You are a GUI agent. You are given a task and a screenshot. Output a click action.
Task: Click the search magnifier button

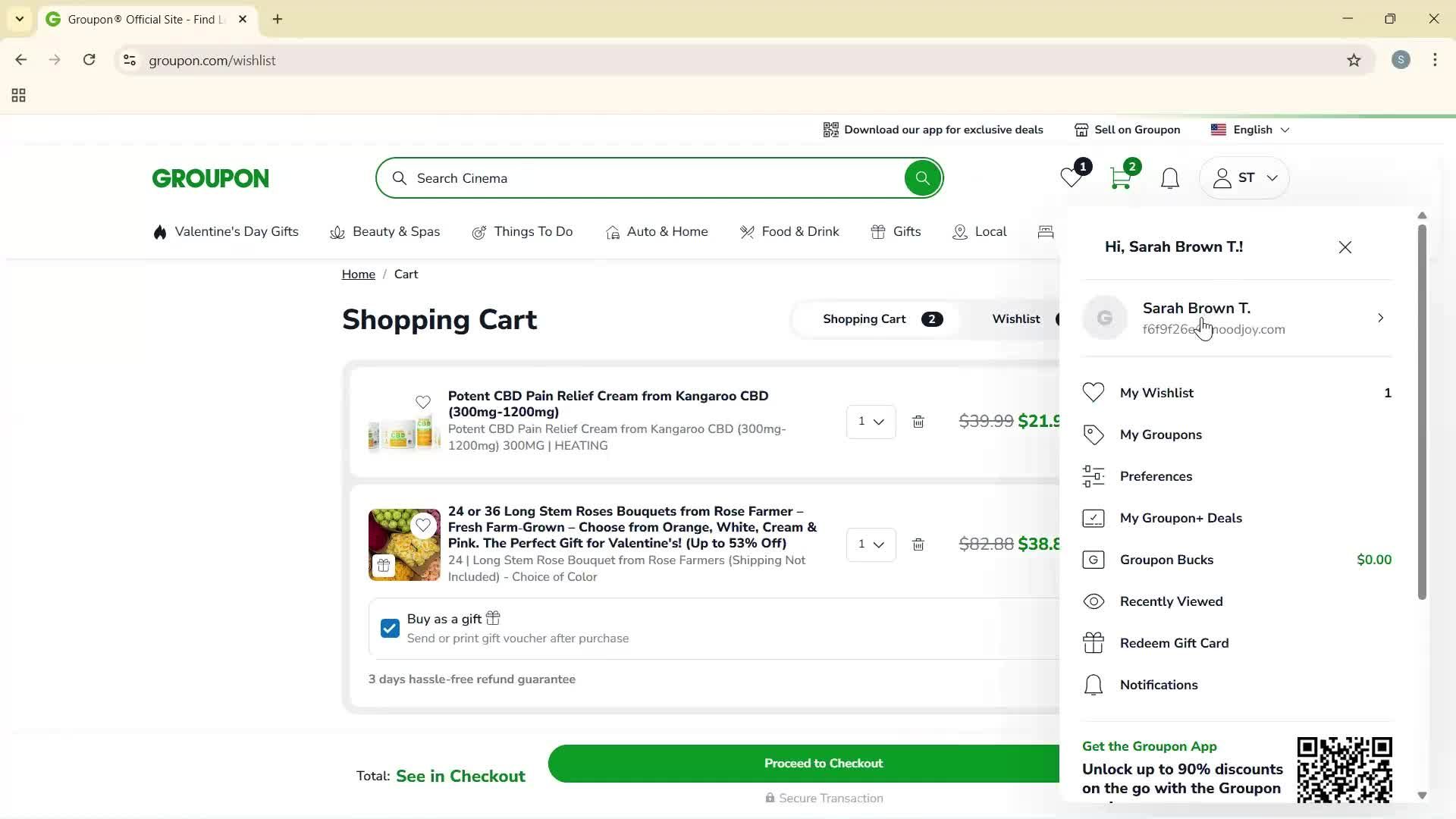click(x=921, y=177)
